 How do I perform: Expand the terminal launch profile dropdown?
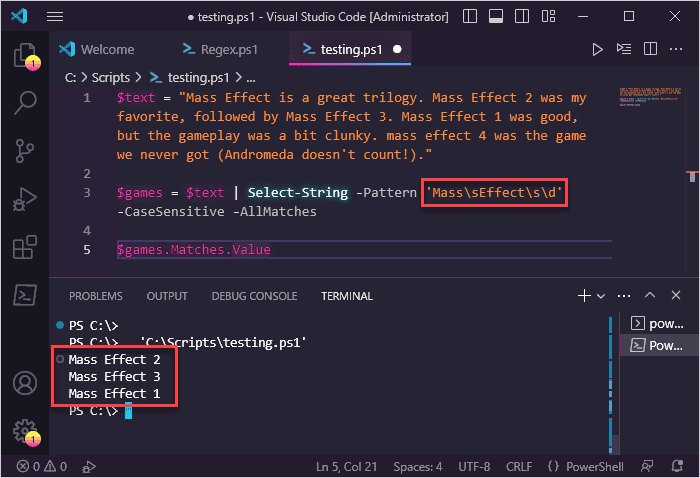601,296
